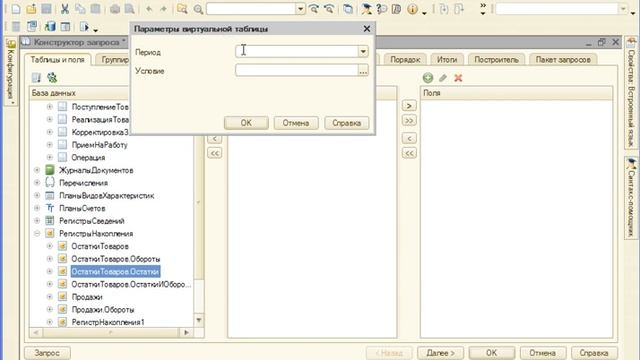Viewport: 640px width, 360px height.
Task: Click the Redo arrow icon
Action: tap(163, 9)
